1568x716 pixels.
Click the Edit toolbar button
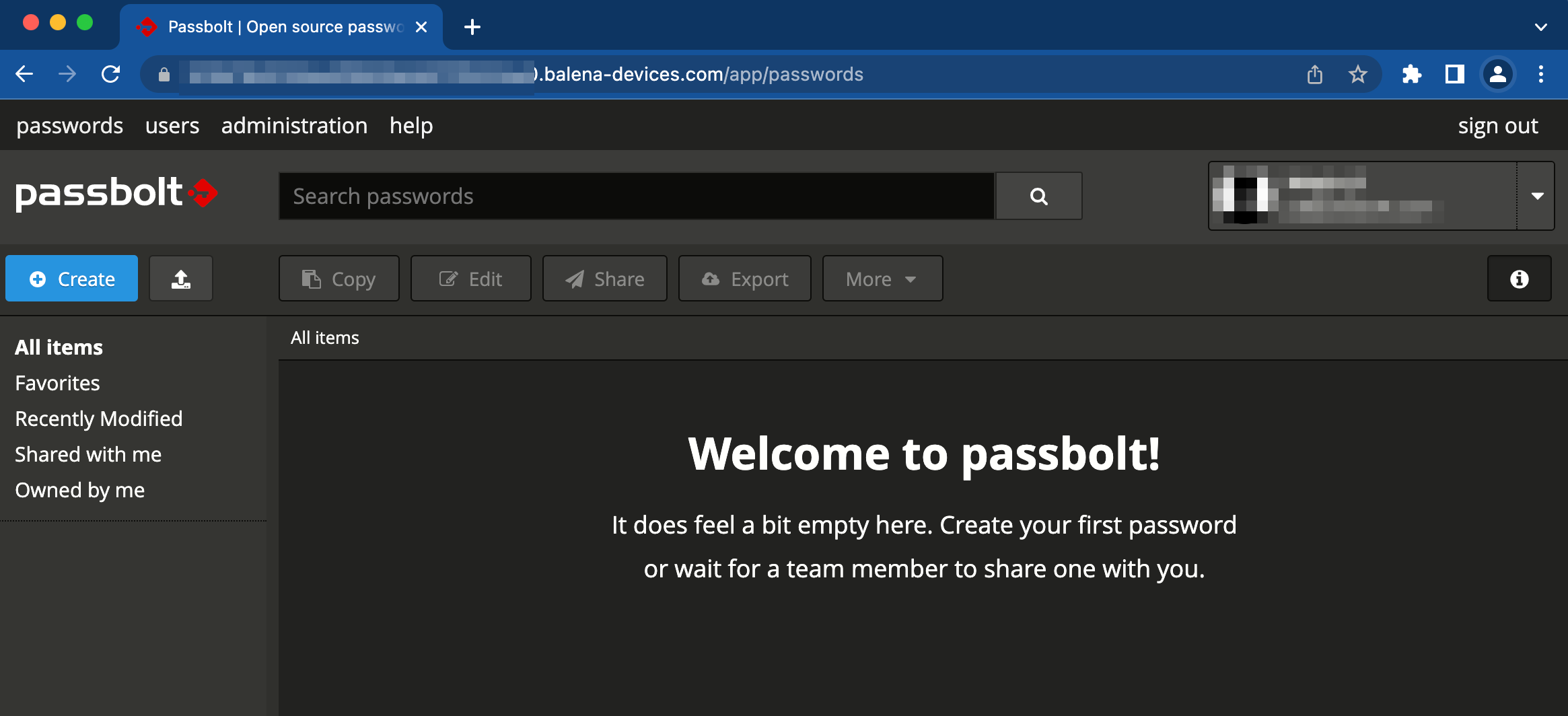pos(471,279)
